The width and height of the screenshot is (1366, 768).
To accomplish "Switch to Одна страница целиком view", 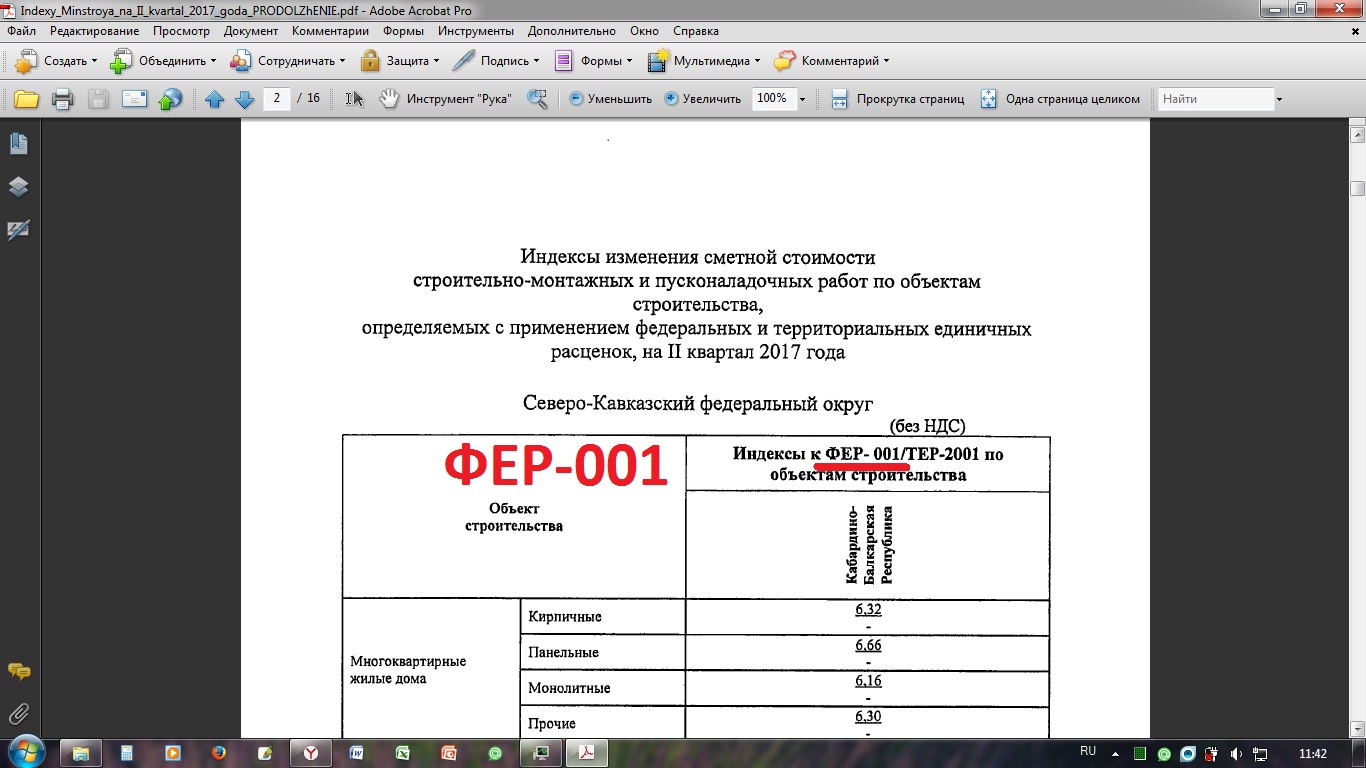I will coord(1060,99).
